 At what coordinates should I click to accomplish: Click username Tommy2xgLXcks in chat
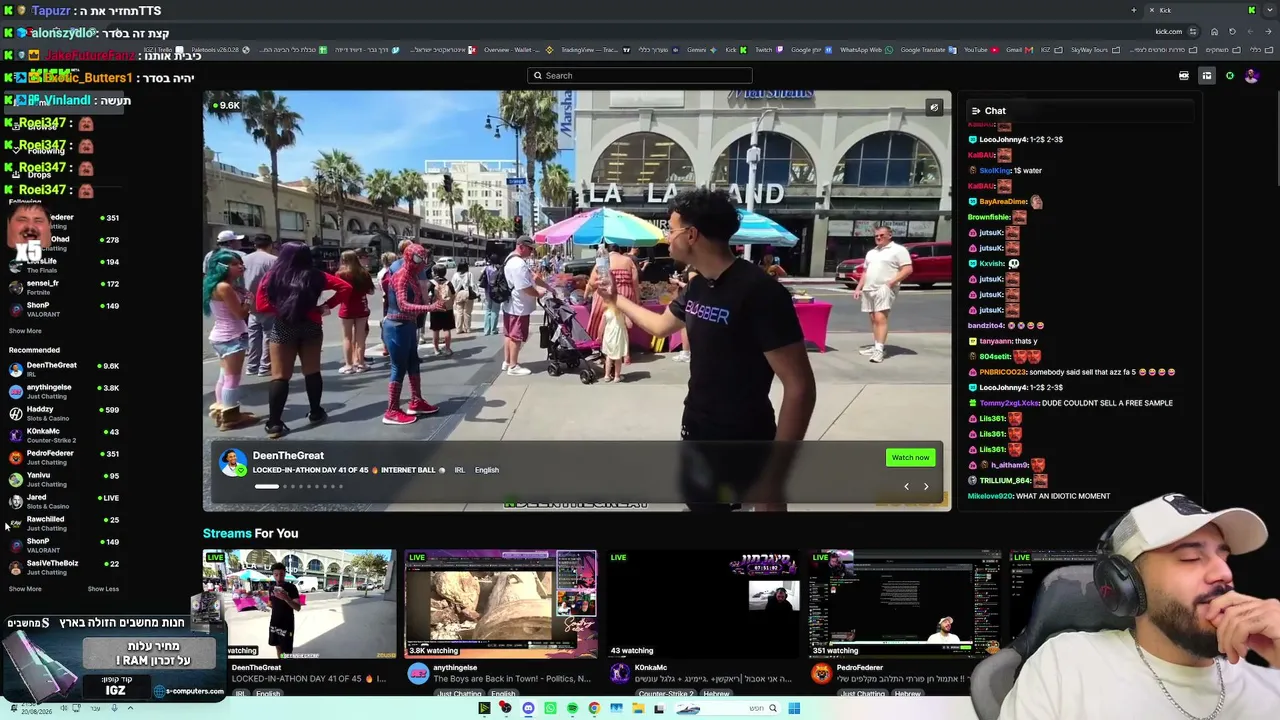(x=1009, y=403)
